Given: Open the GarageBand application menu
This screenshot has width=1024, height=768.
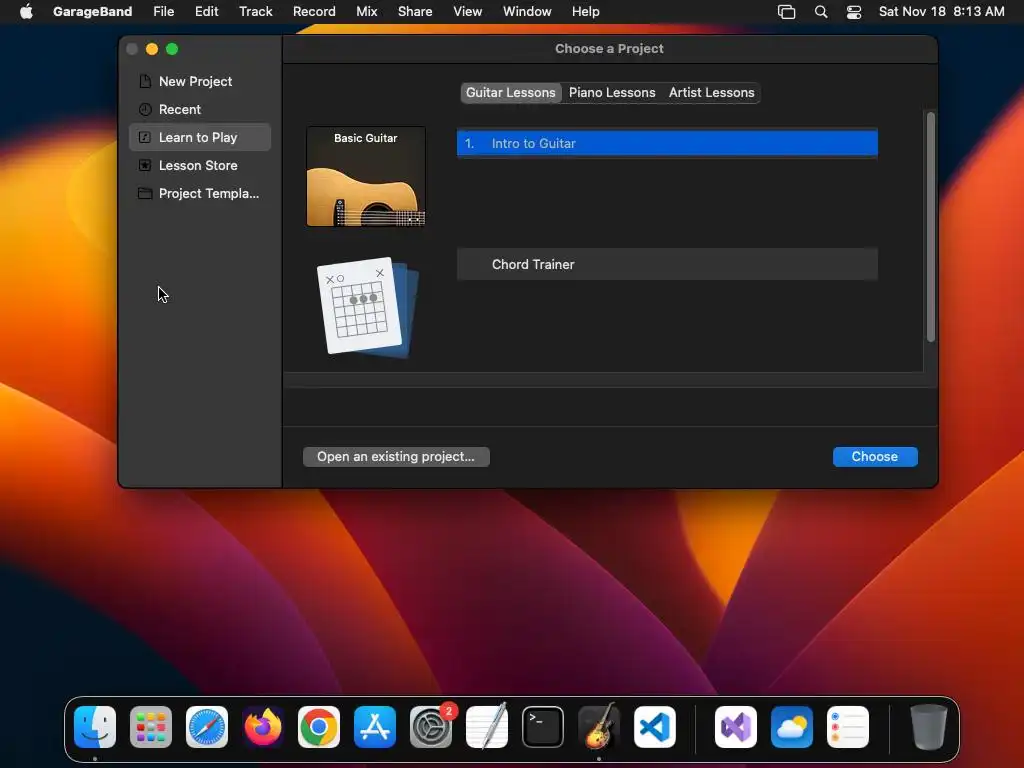Looking at the screenshot, I should [x=92, y=12].
